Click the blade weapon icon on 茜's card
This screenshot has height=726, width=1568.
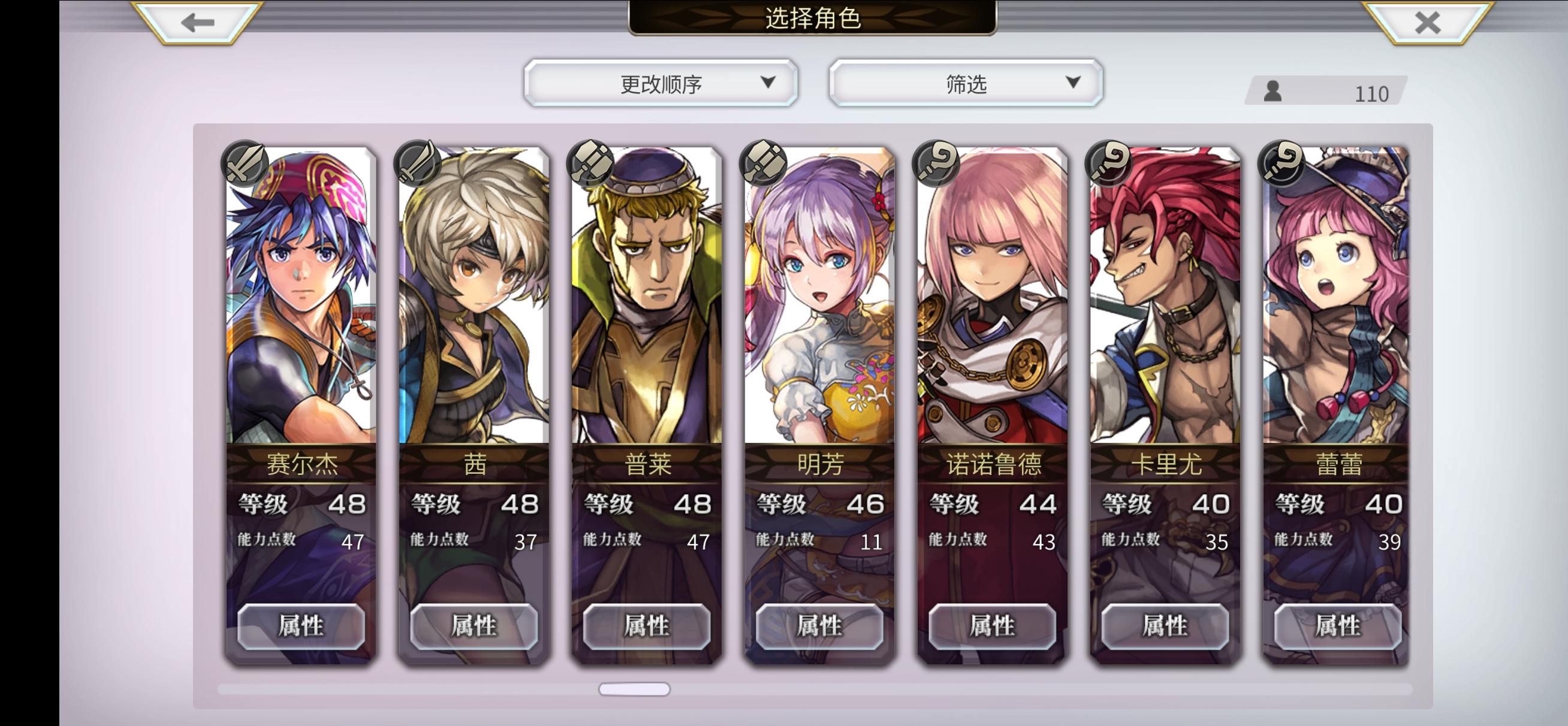[417, 162]
